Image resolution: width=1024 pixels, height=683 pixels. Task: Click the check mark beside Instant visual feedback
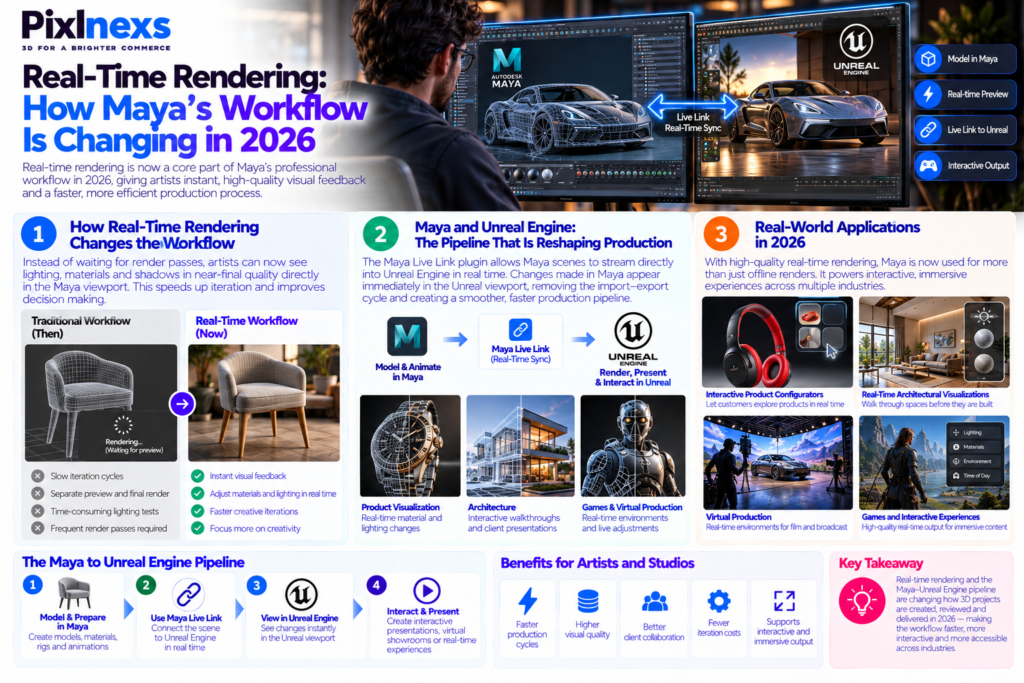[197, 476]
